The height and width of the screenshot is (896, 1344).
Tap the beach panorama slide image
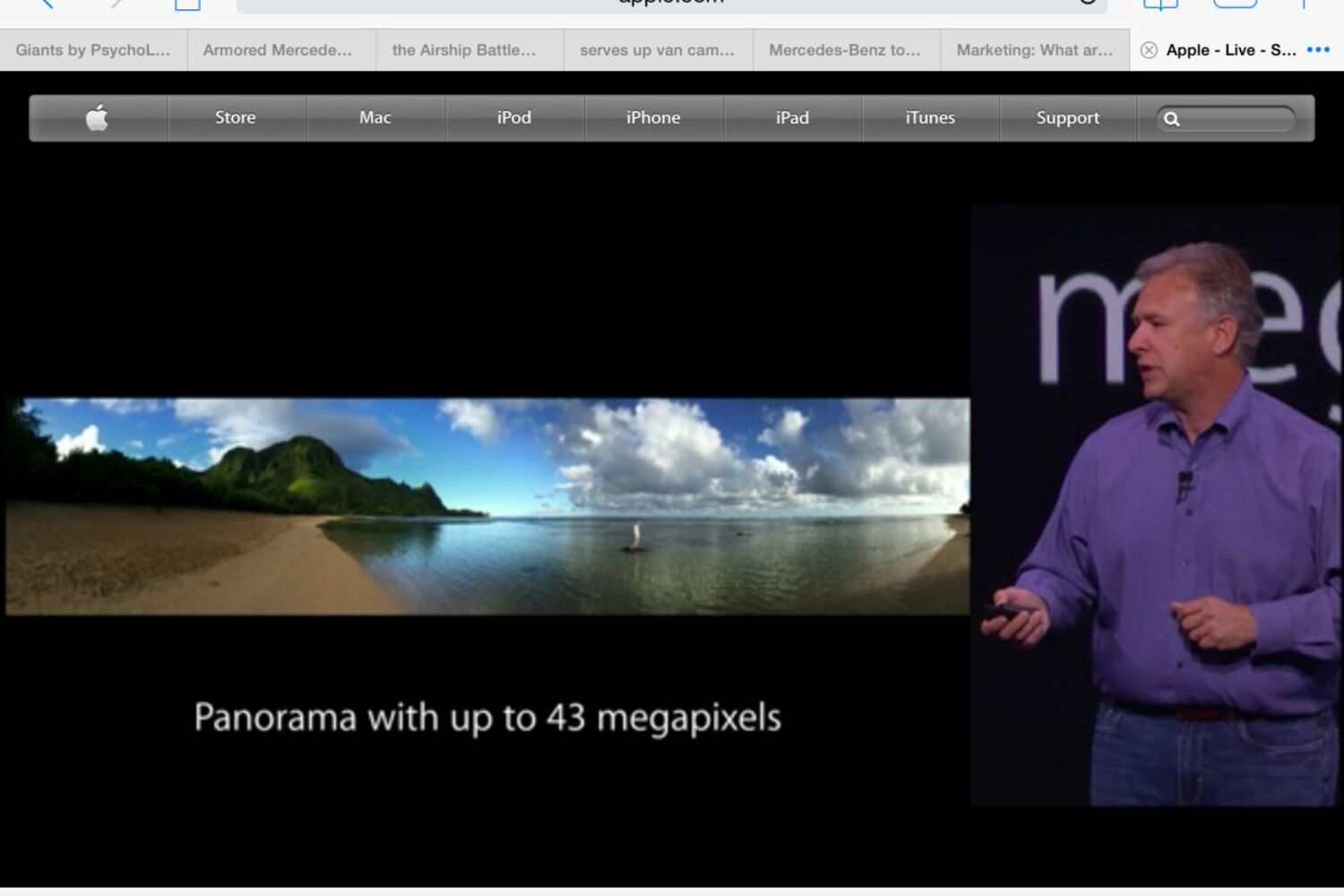(487, 506)
